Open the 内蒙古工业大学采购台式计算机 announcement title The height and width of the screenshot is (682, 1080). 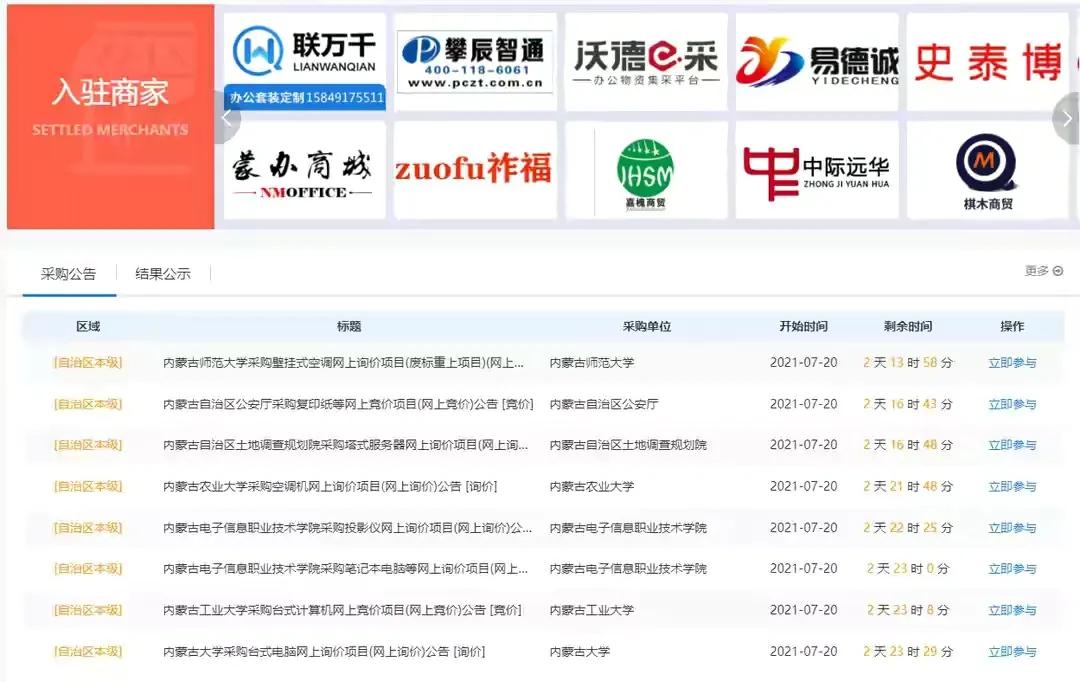pos(342,610)
